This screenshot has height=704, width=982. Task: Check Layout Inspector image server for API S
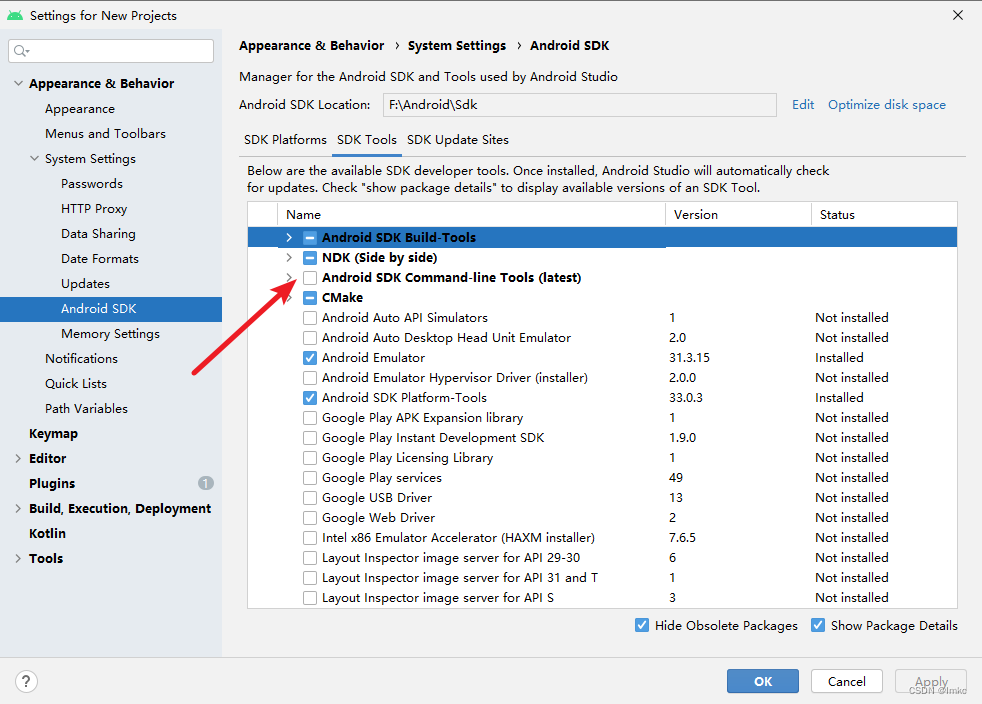[309, 598]
